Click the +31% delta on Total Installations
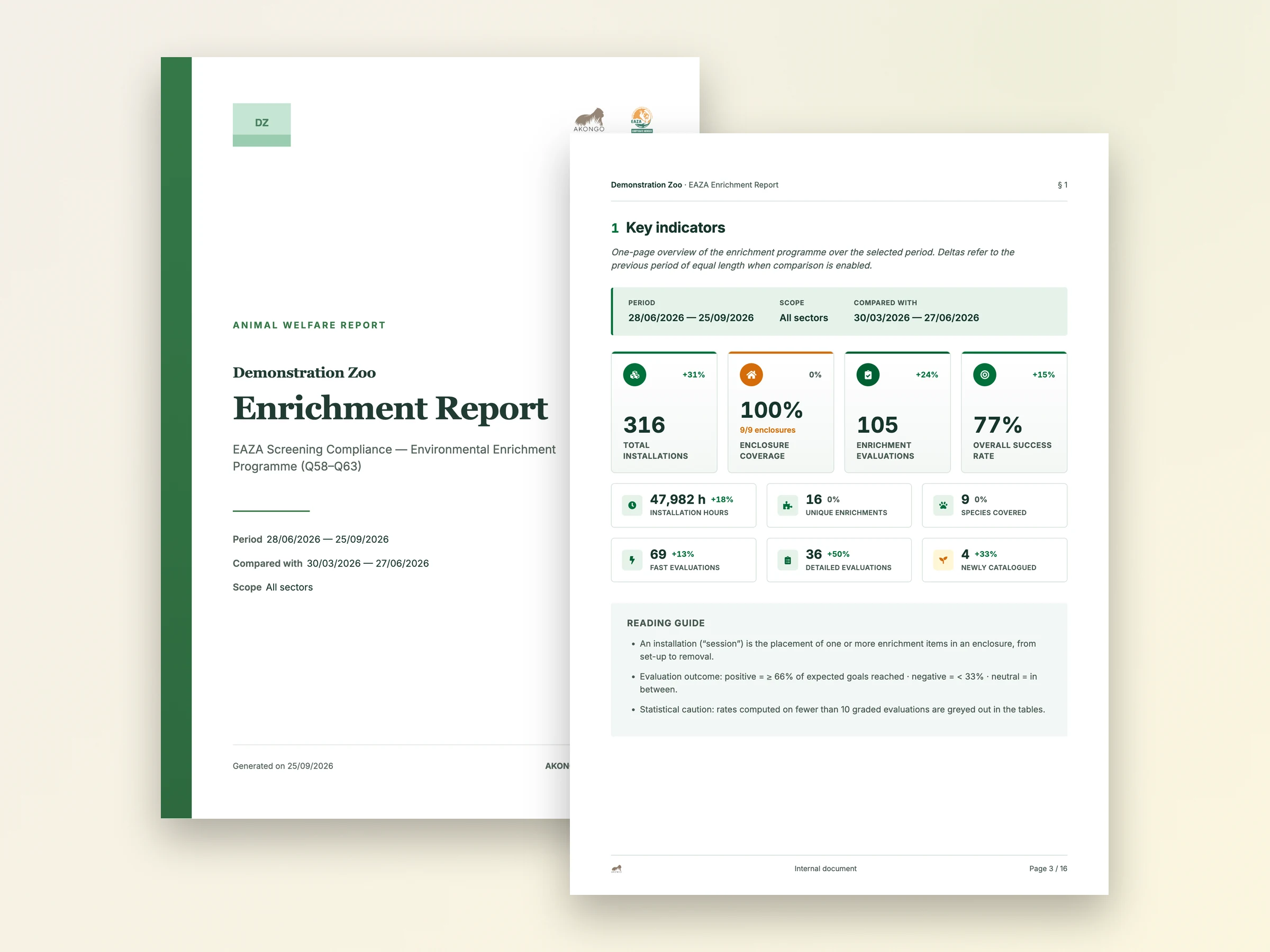This screenshot has height=952, width=1270. [694, 374]
